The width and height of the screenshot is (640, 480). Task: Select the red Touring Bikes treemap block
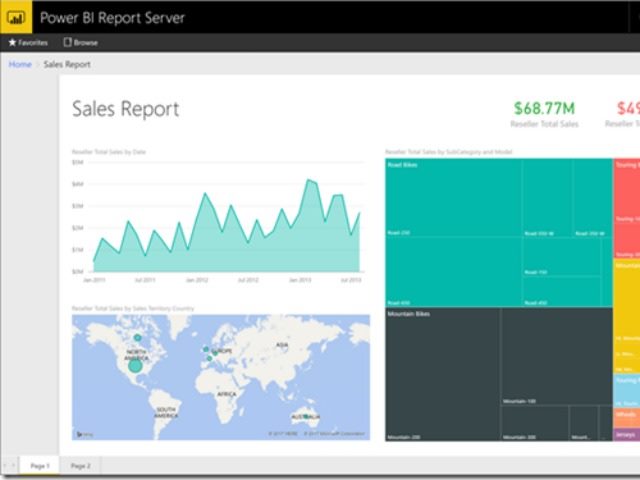[627, 208]
